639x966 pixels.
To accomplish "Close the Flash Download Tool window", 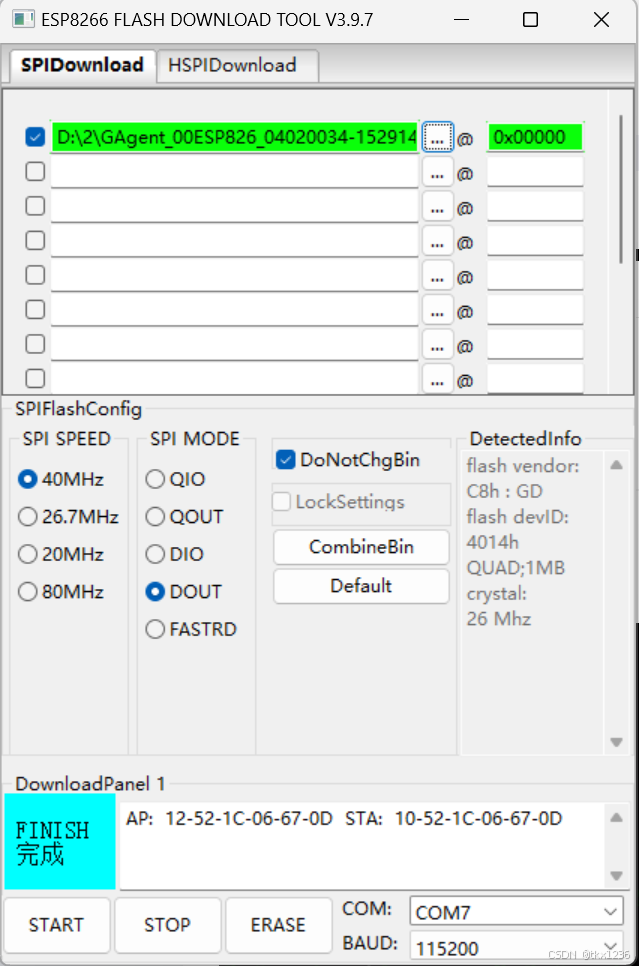I will click(601, 20).
